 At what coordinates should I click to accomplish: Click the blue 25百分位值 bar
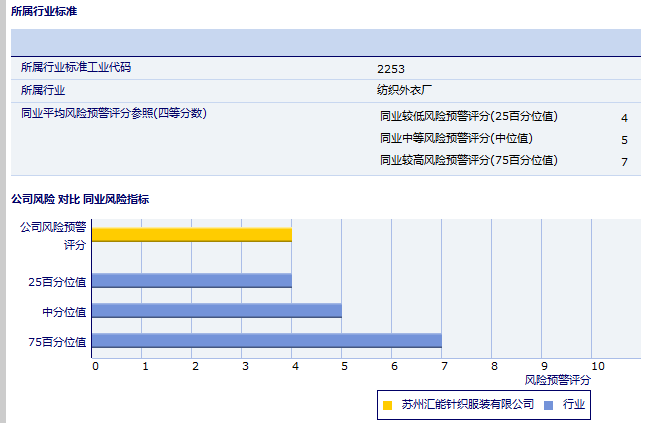pyautogui.click(x=191, y=280)
